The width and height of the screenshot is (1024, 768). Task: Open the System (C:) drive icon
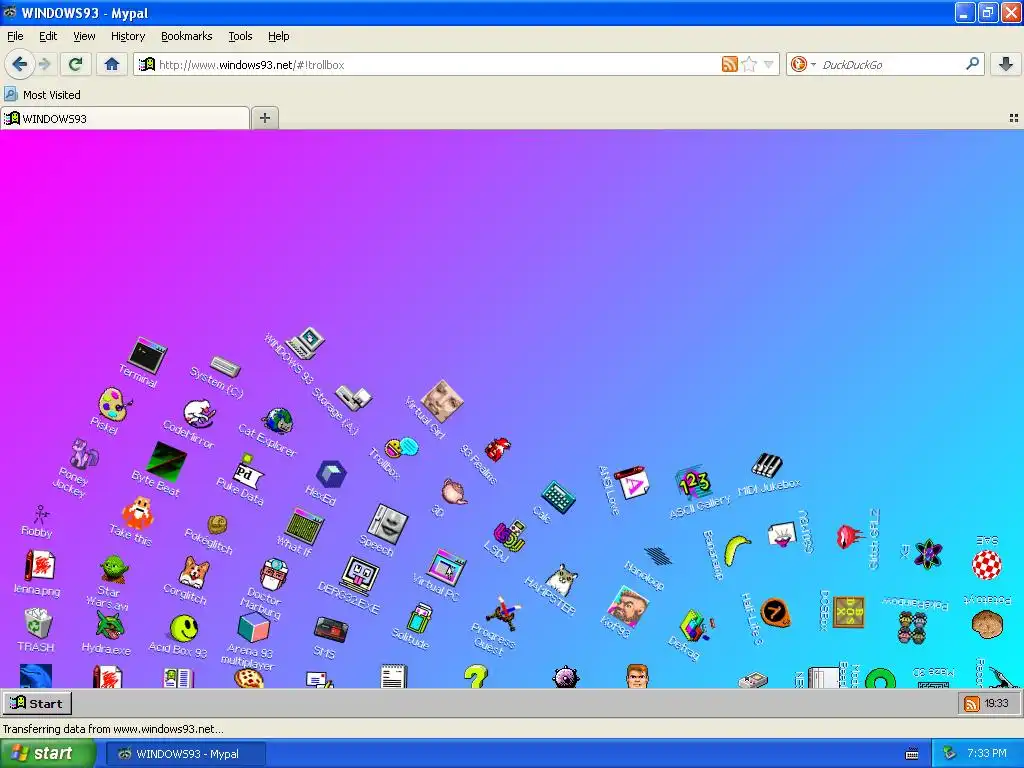[x=226, y=366]
